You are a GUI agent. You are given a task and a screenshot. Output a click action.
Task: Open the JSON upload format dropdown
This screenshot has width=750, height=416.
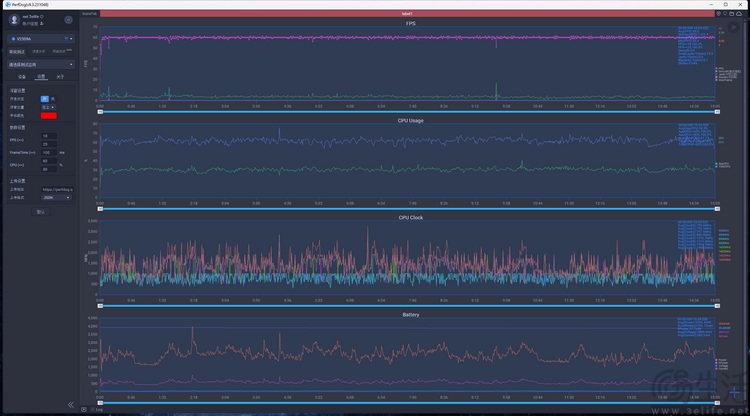[56, 197]
